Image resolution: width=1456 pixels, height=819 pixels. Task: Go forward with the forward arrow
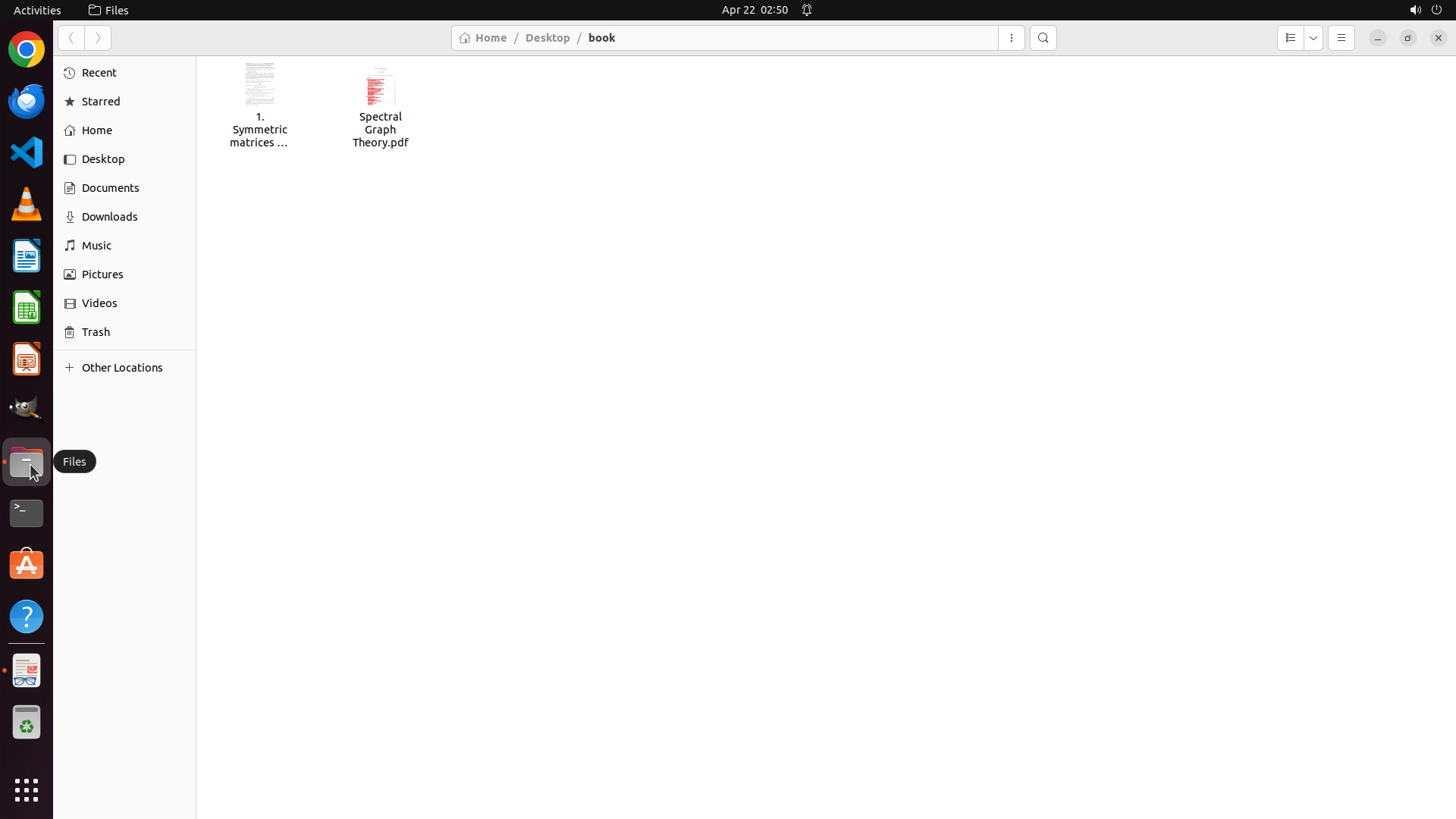click(98, 38)
